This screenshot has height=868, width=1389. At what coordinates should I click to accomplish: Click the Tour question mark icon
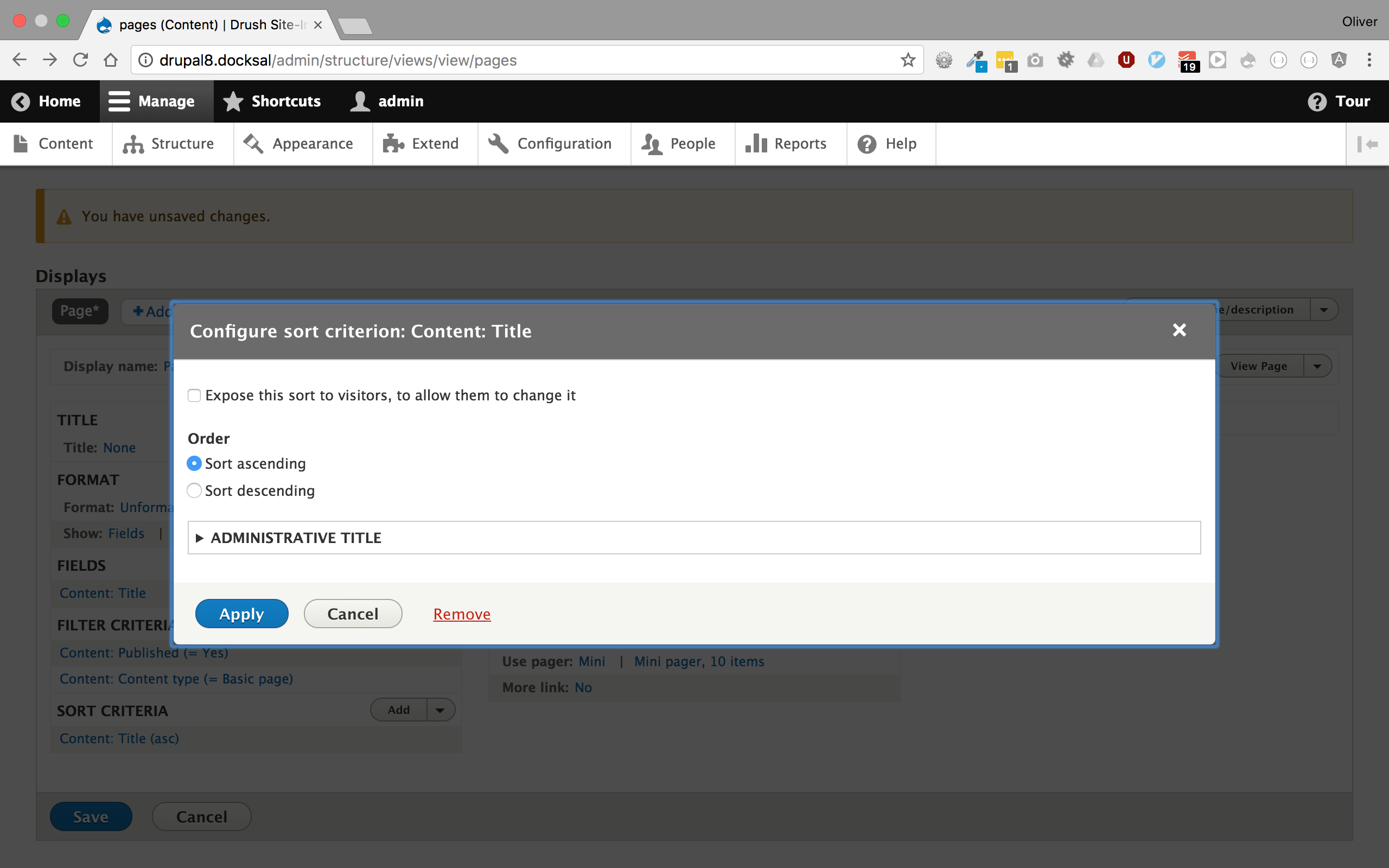click(1317, 101)
